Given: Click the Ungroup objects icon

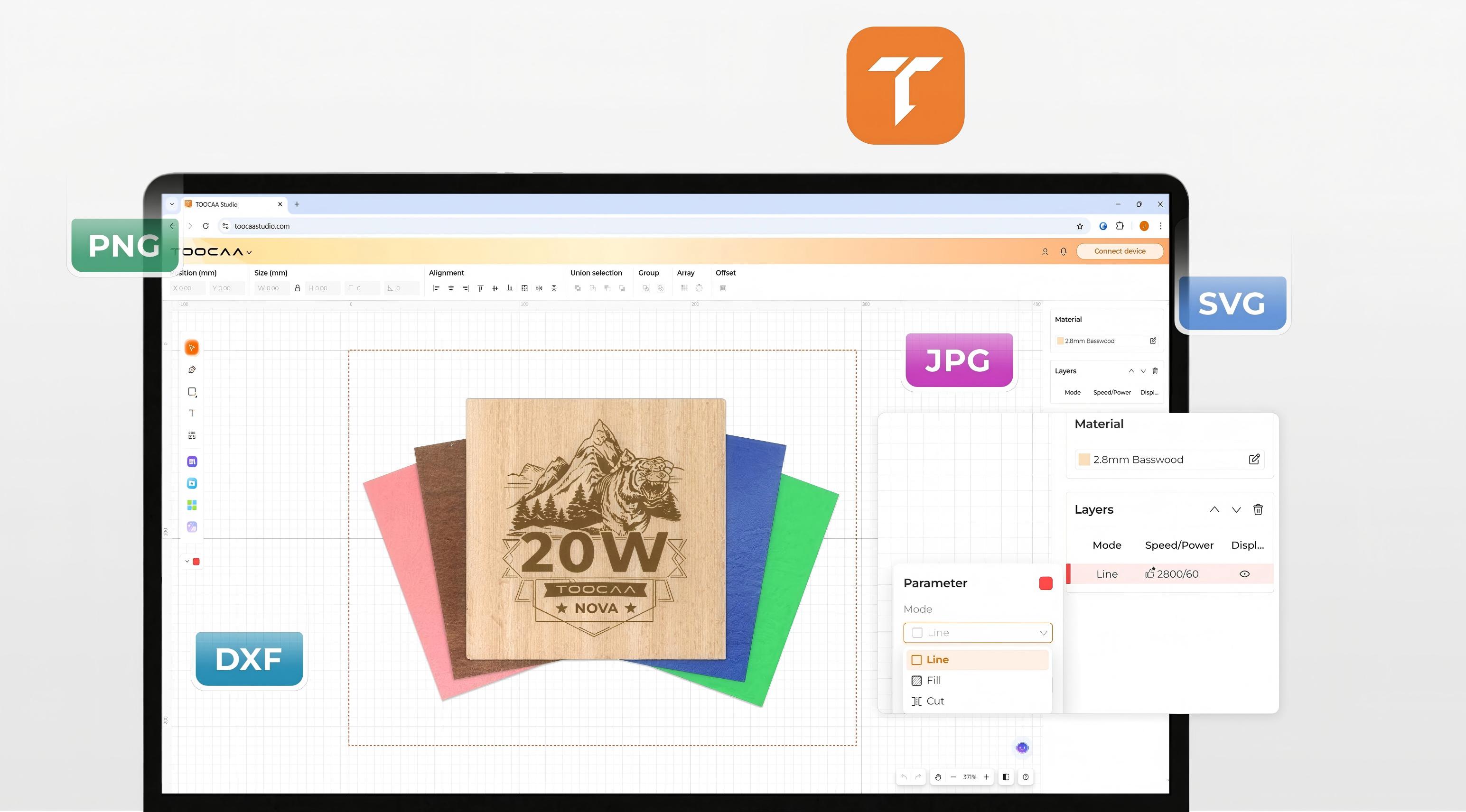Looking at the screenshot, I should pyautogui.click(x=660, y=288).
